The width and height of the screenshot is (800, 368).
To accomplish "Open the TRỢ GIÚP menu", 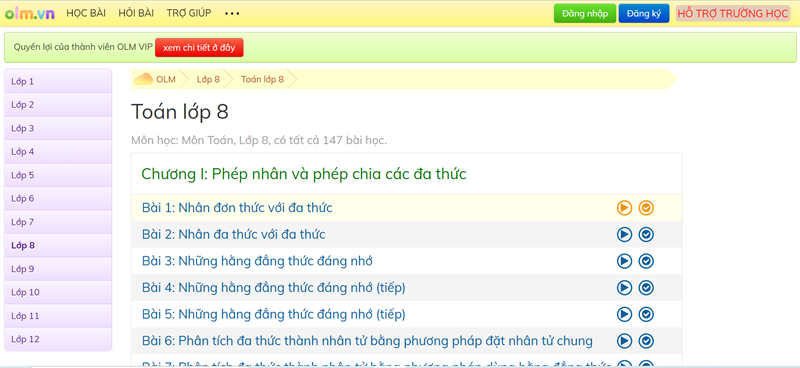I will point(189,13).
